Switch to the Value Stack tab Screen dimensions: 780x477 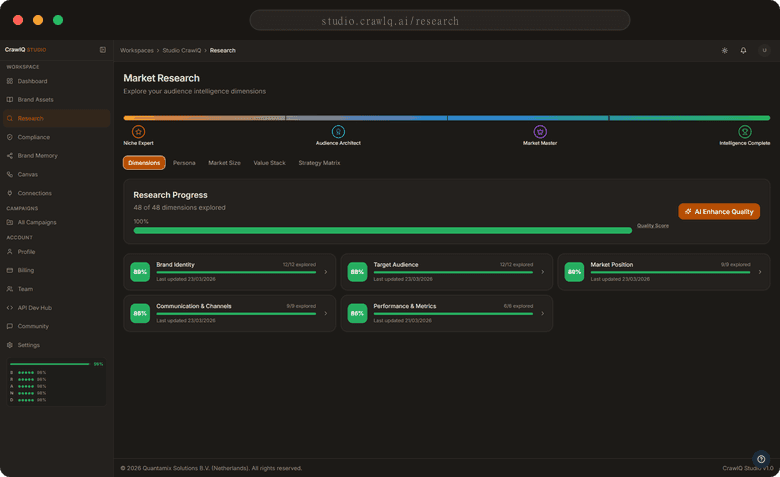[x=270, y=163]
